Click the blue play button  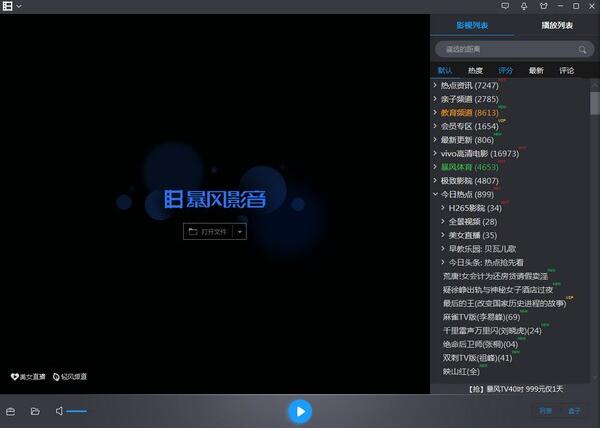tap(300, 411)
